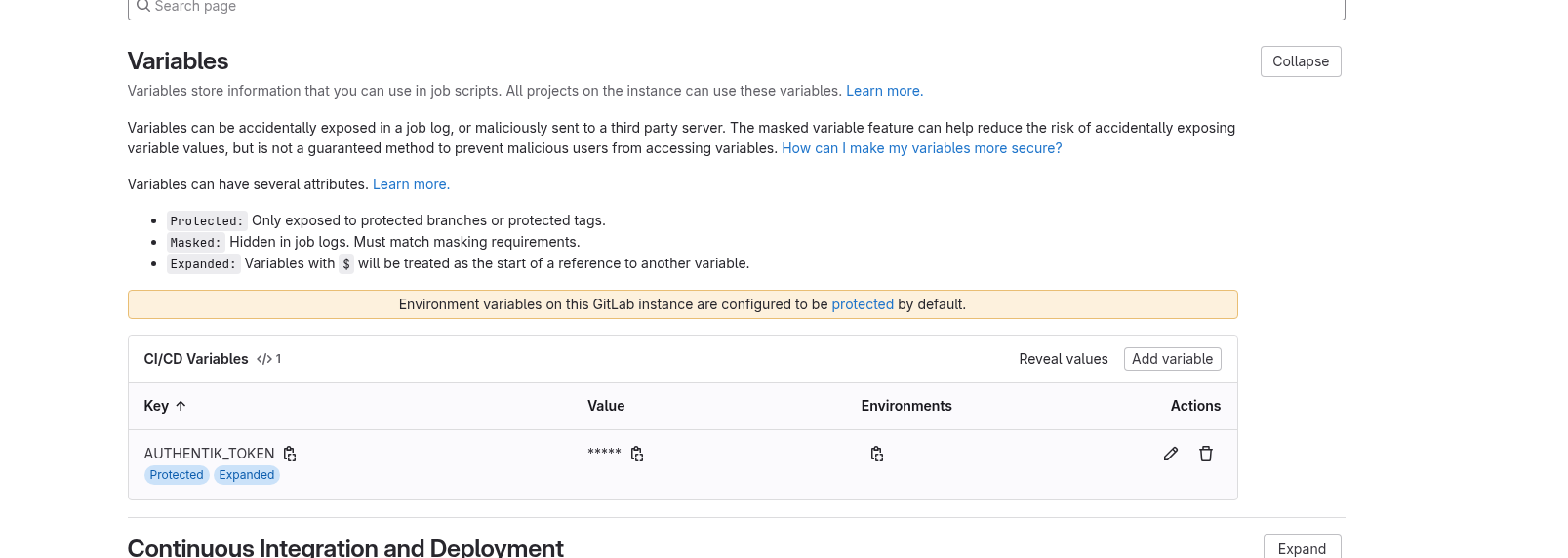Click the Protected badge on AUTHENTIK_TOKEN

177,475
